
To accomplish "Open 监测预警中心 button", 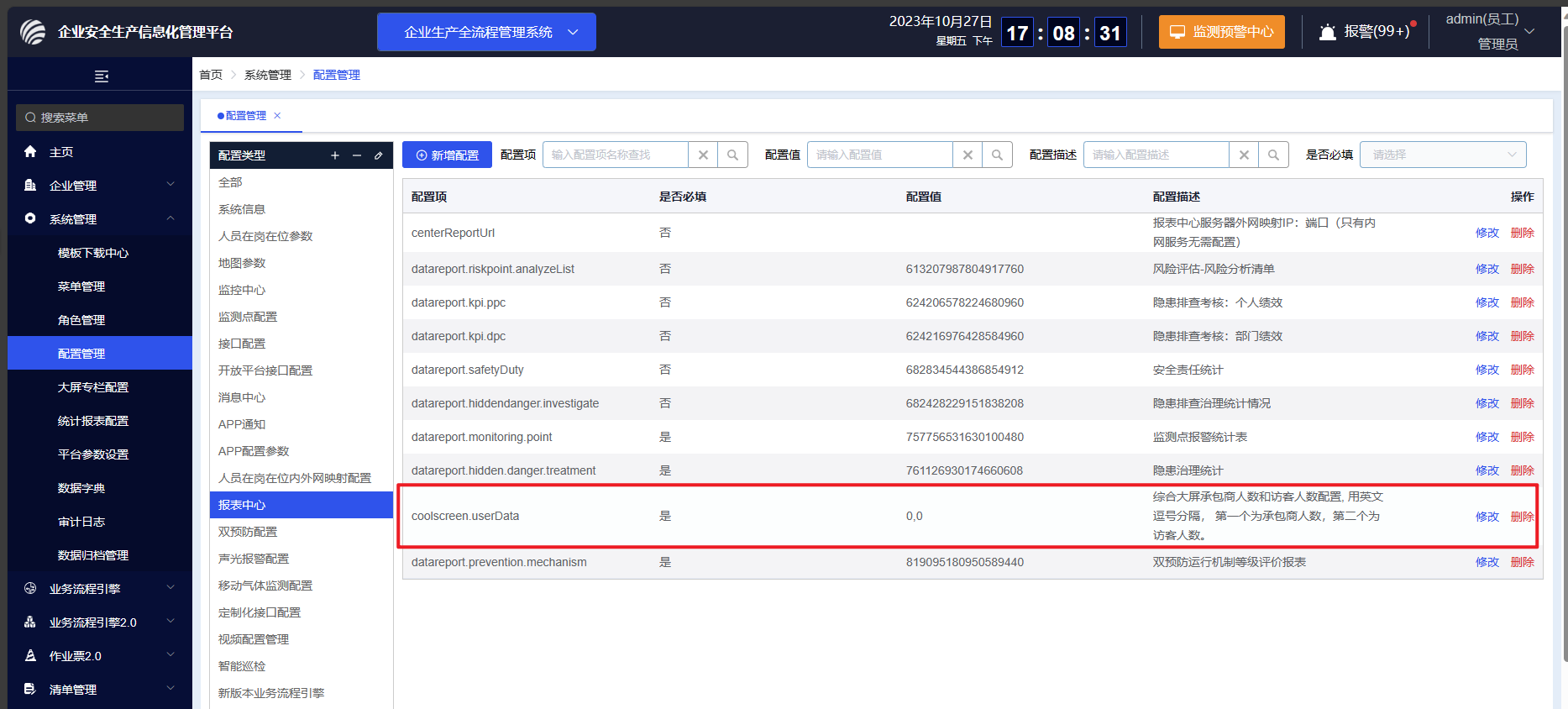I will coord(1222,32).
